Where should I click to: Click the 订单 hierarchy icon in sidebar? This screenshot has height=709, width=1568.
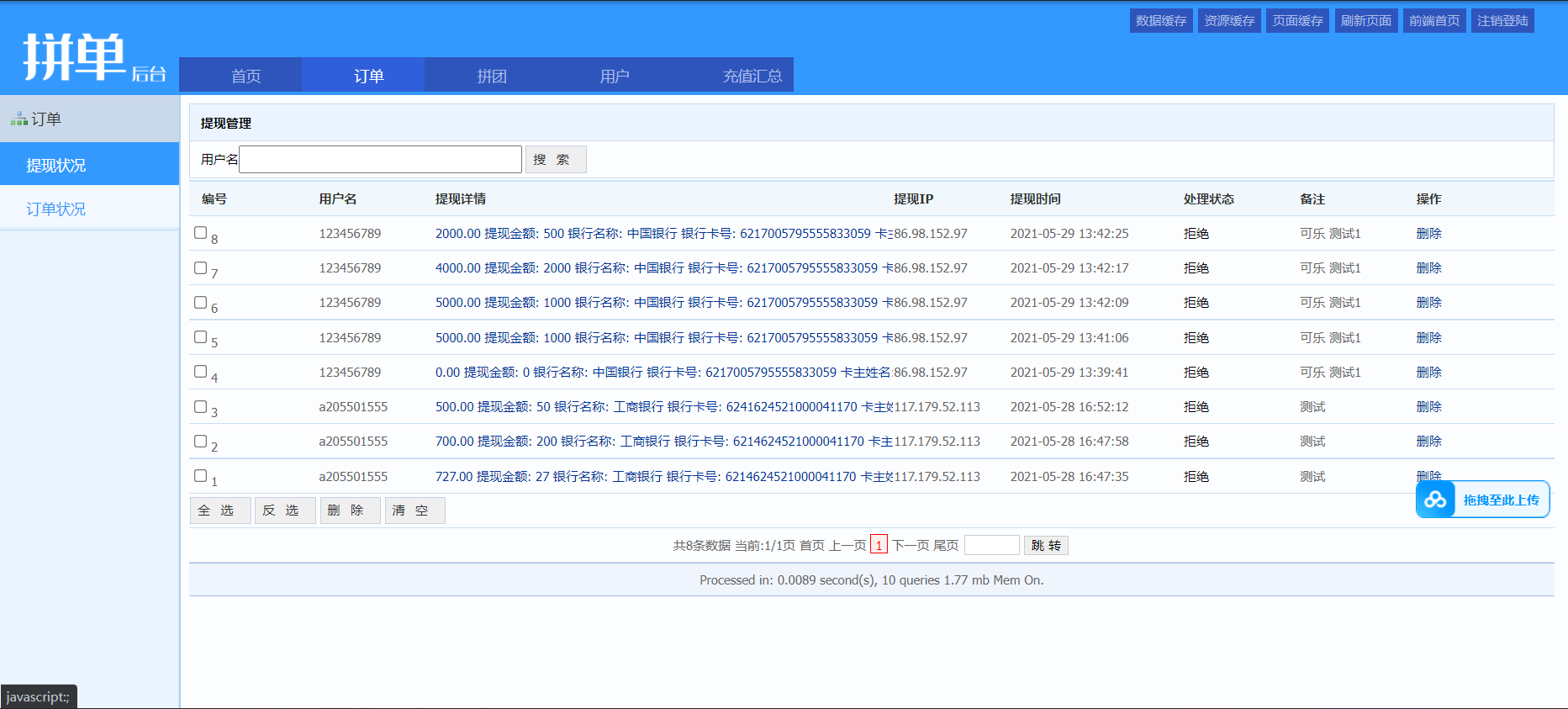(18, 119)
